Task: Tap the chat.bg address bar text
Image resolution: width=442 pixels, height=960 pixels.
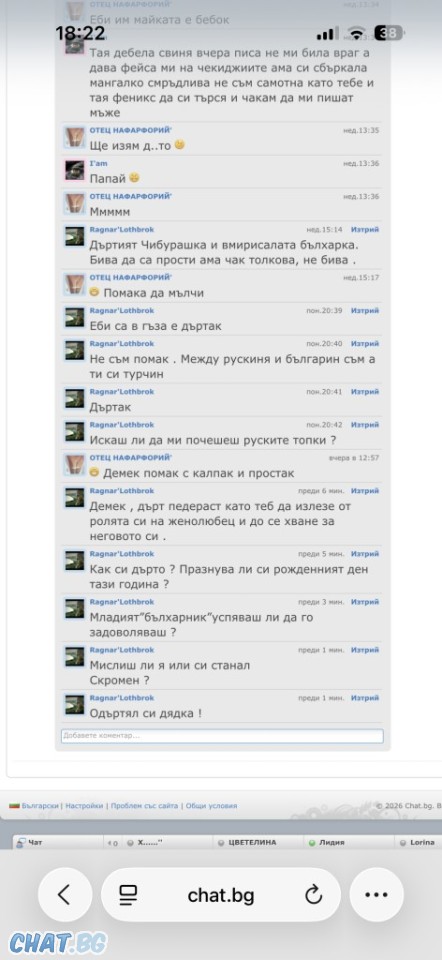Action: tap(221, 896)
